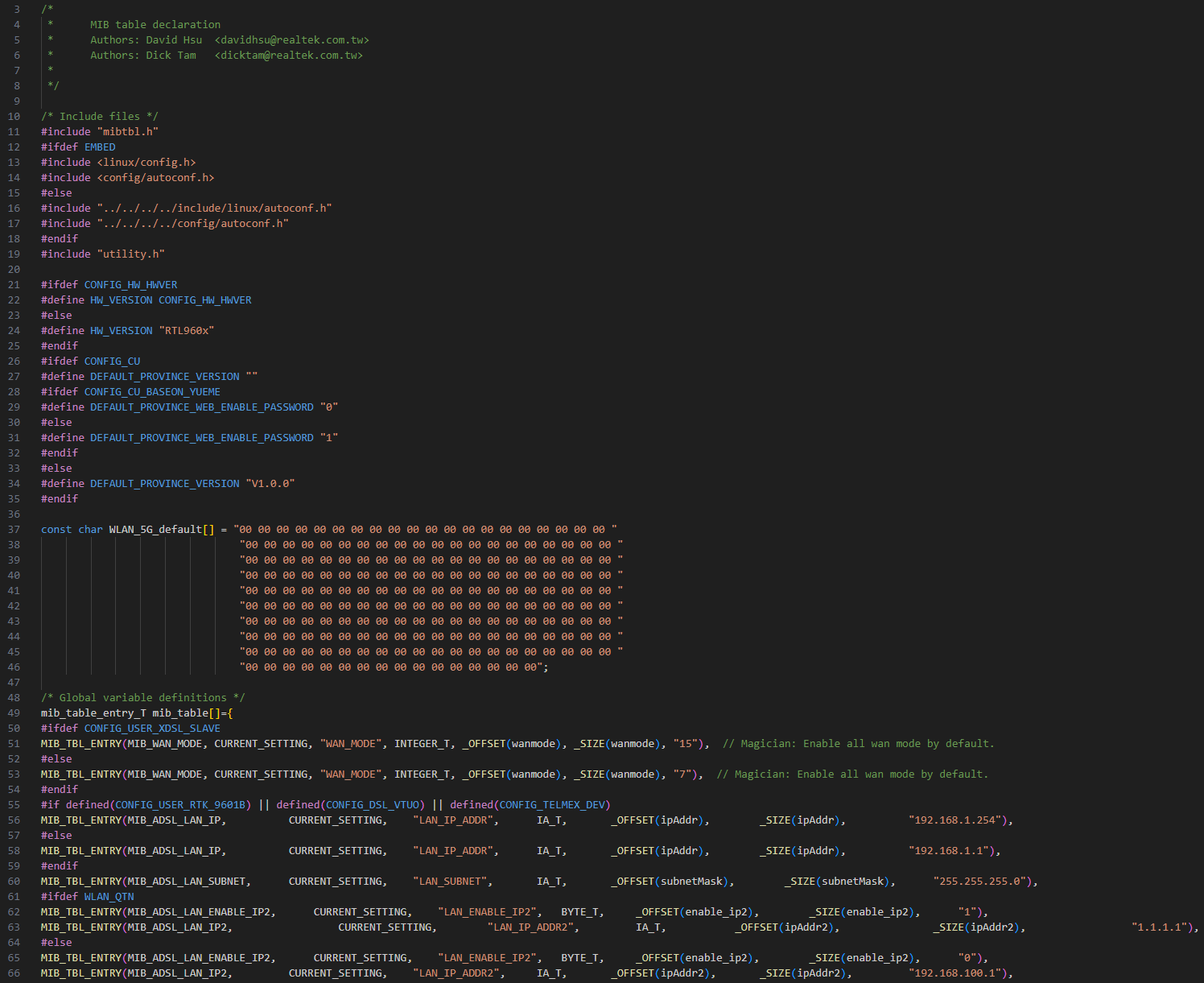Click the "1.1.1.1" IP address string
The image size is (1204, 983).
coord(1161,927)
